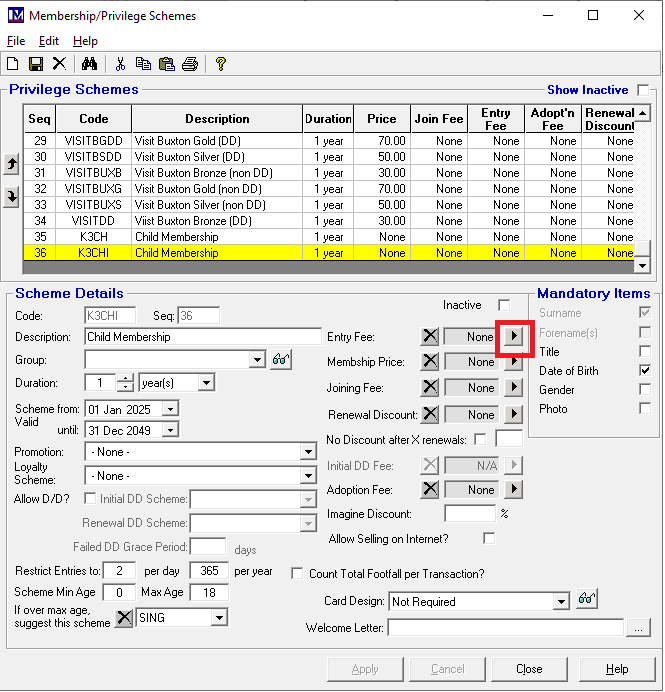Open Group lookup glasses icon
665x692 pixels.
280,360
